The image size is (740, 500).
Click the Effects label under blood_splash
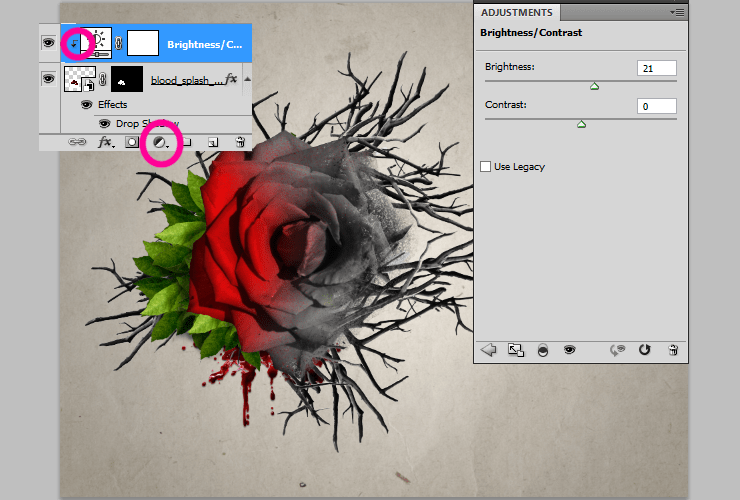[x=112, y=104]
